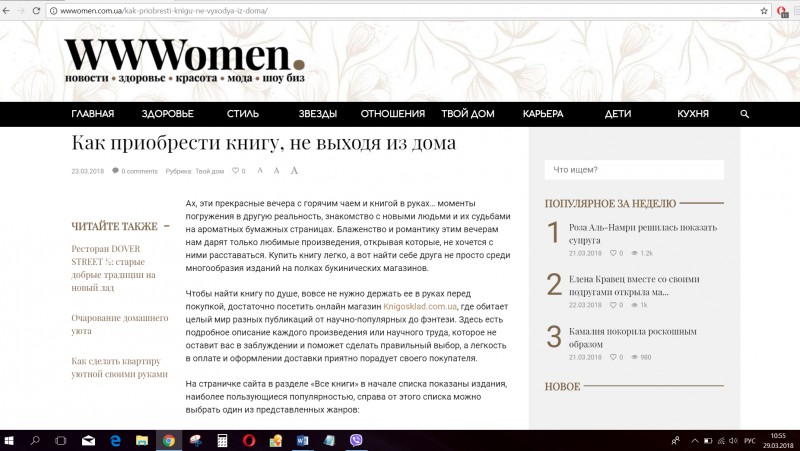This screenshot has height=451, width=800.
Task: Open Task View on the taskbar
Action: click(61, 440)
